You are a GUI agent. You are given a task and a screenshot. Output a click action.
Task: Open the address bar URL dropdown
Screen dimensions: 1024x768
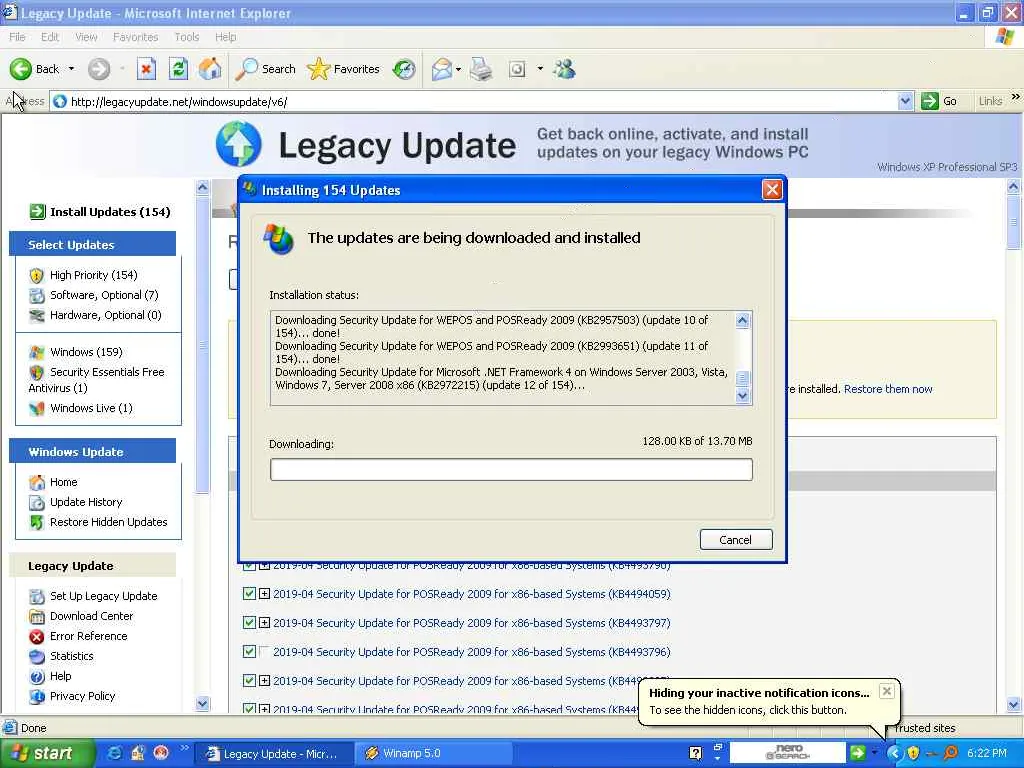(x=904, y=101)
